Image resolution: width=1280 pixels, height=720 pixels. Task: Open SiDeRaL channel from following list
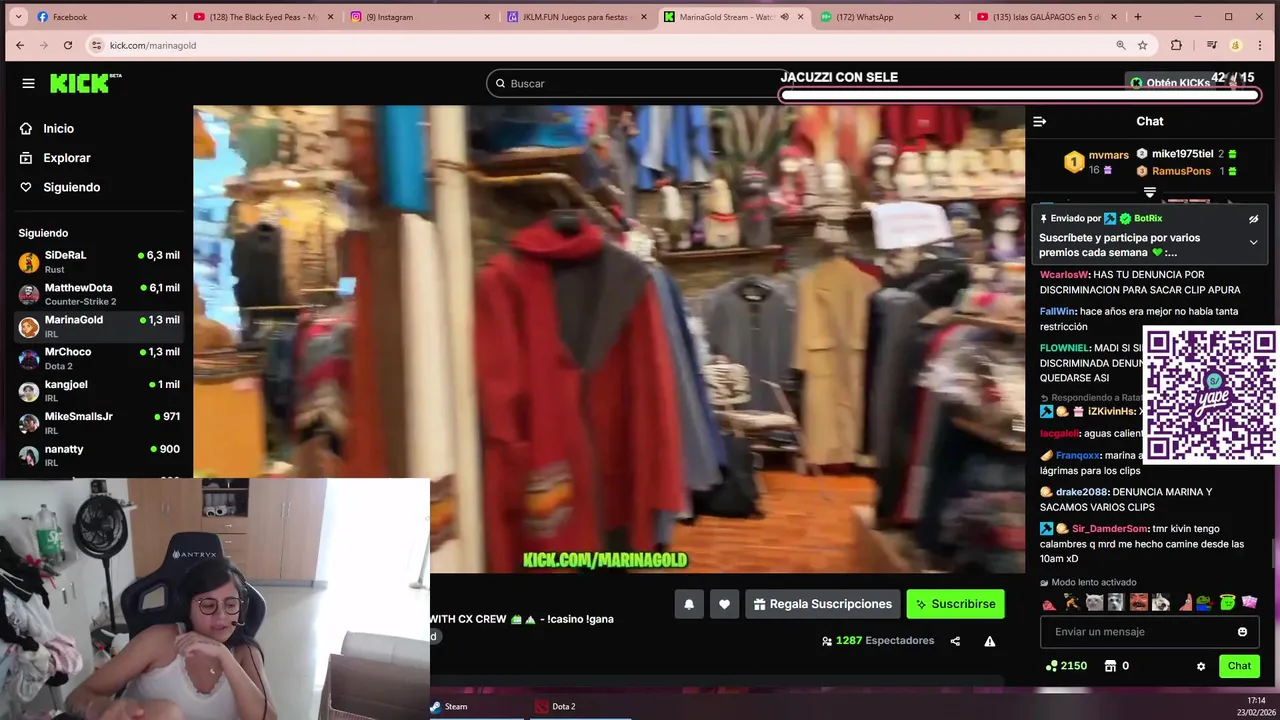99,262
